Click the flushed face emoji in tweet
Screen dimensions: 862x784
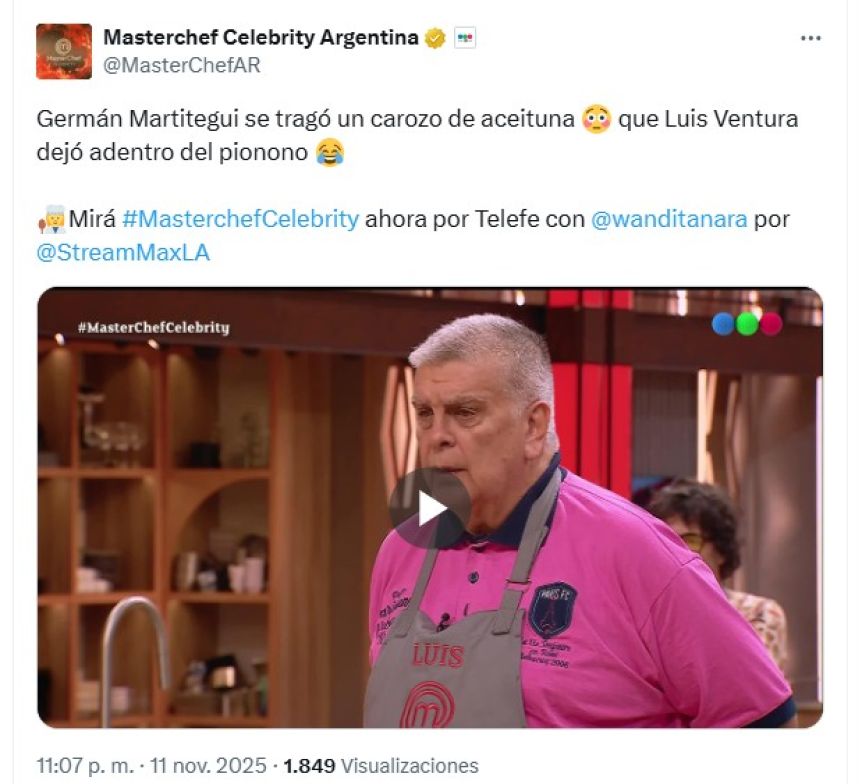(596, 119)
